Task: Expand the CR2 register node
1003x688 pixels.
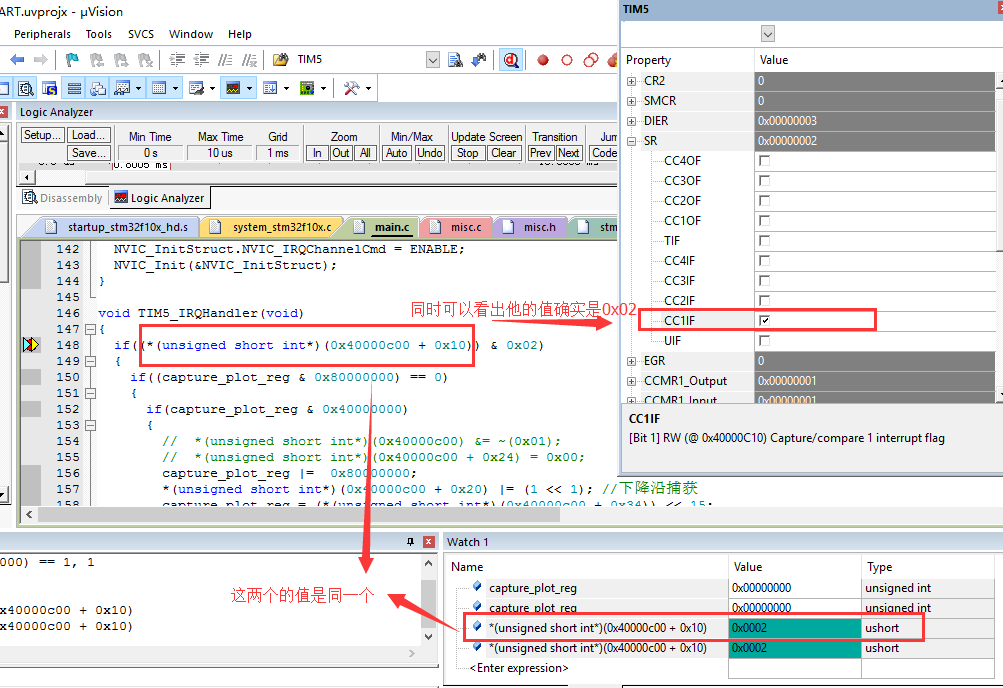Action: point(631,81)
